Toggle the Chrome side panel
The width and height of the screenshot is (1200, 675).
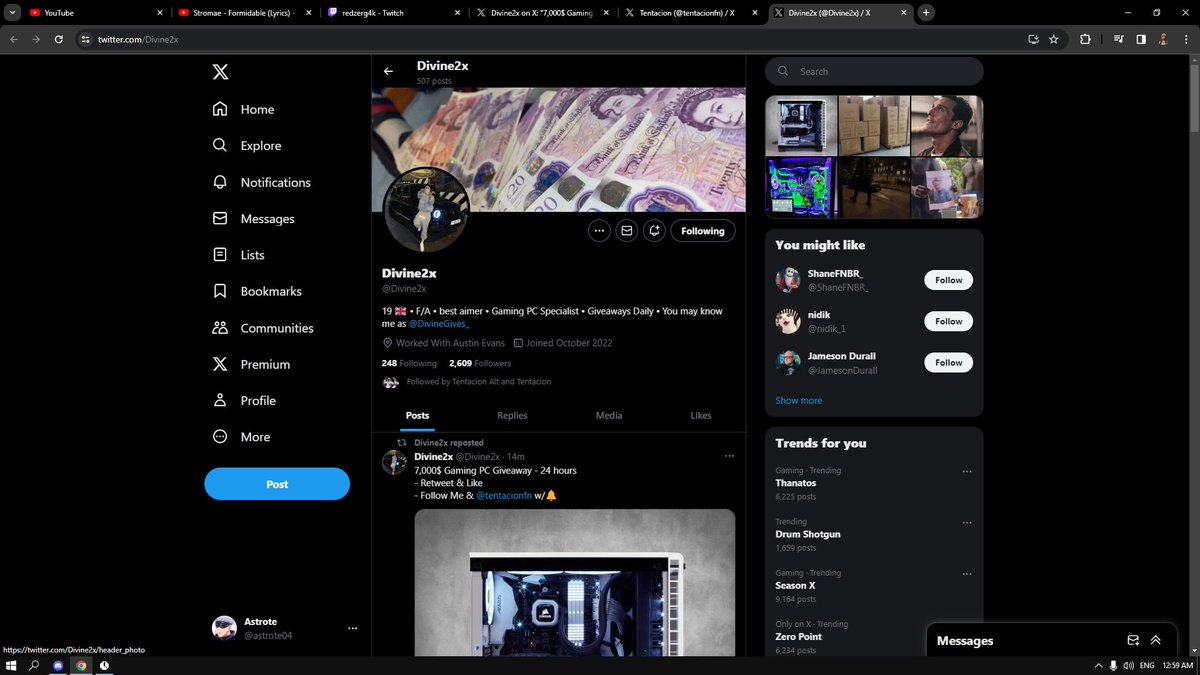pos(1141,39)
